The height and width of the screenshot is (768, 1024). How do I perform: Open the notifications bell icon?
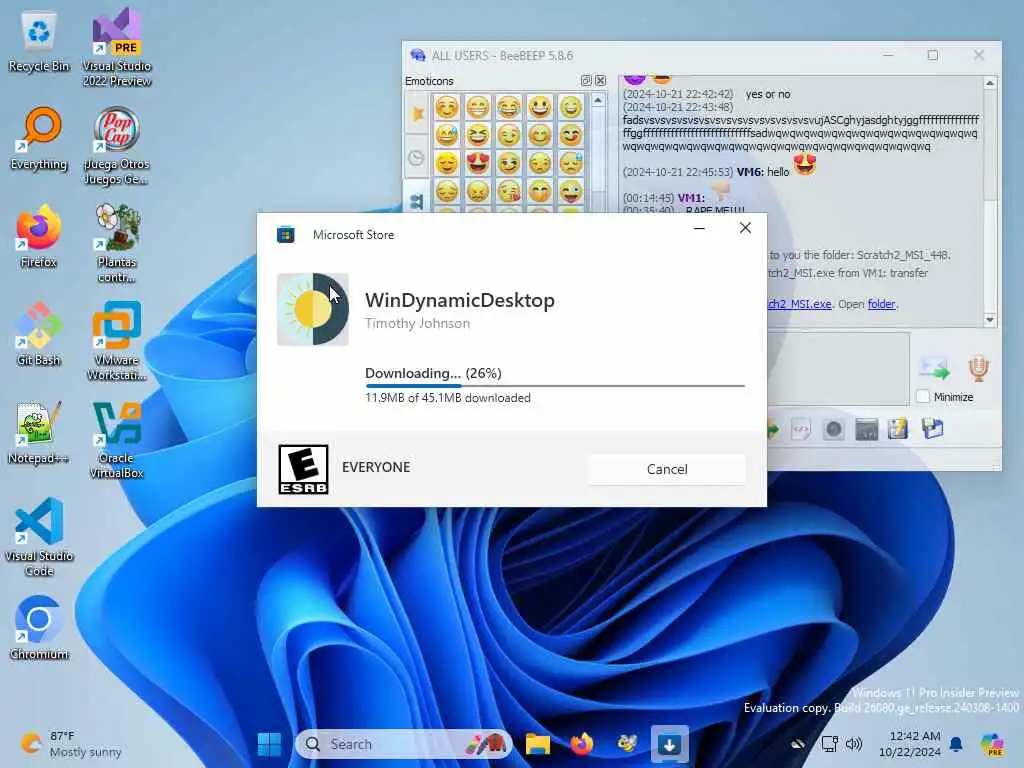(x=956, y=744)
